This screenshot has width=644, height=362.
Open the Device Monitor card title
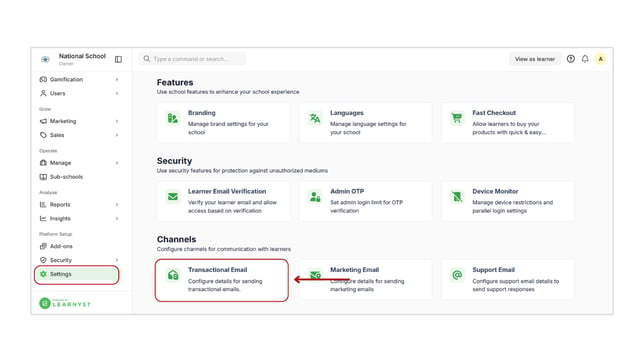[x=495, y=191]
